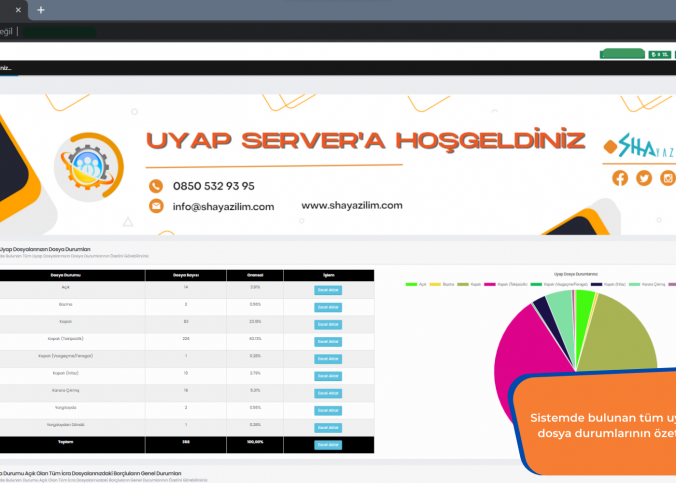The height and width of the screenshot is (483, 676).
Task: Export the Yargıtaydan Döndü row to Excel
Action: (x=328, y=428)
